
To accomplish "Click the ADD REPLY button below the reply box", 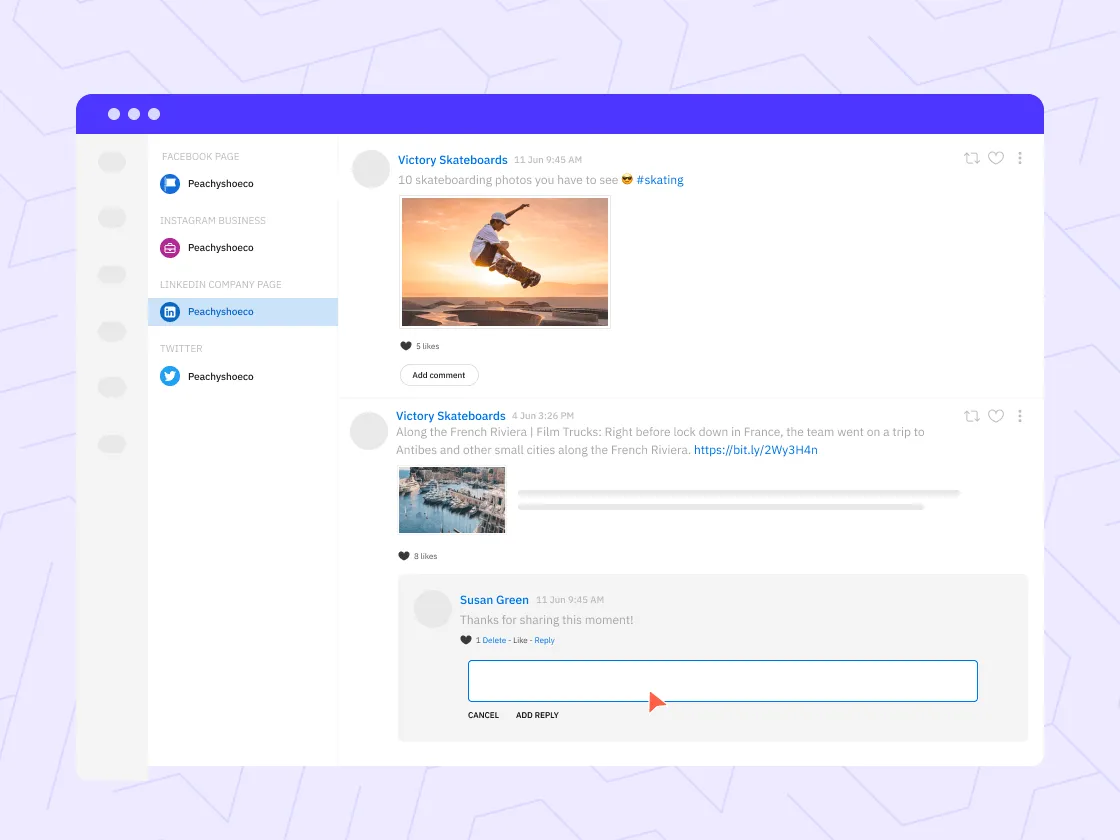I will (537, 715).
